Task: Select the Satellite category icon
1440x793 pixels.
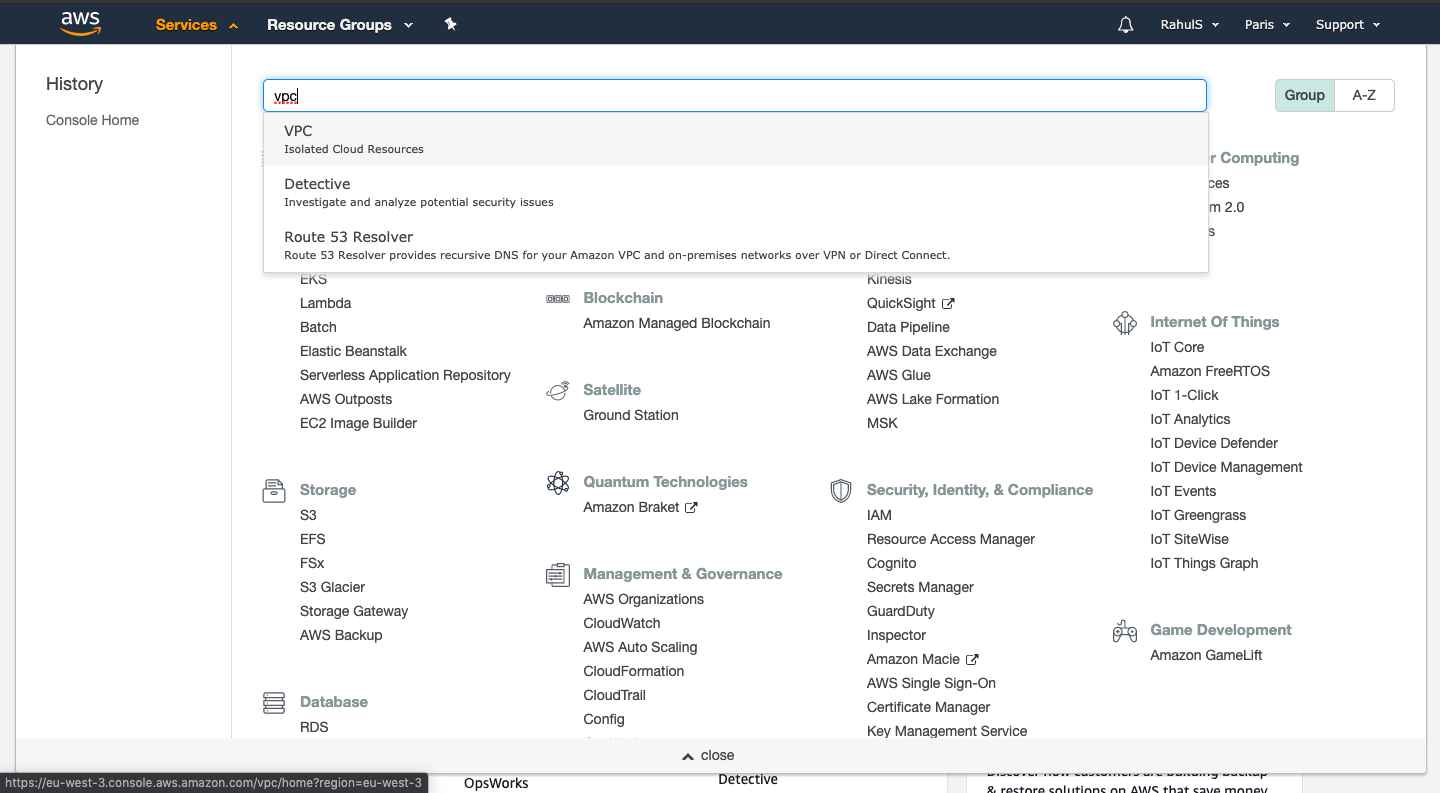Action: click(x=557, y=390)
